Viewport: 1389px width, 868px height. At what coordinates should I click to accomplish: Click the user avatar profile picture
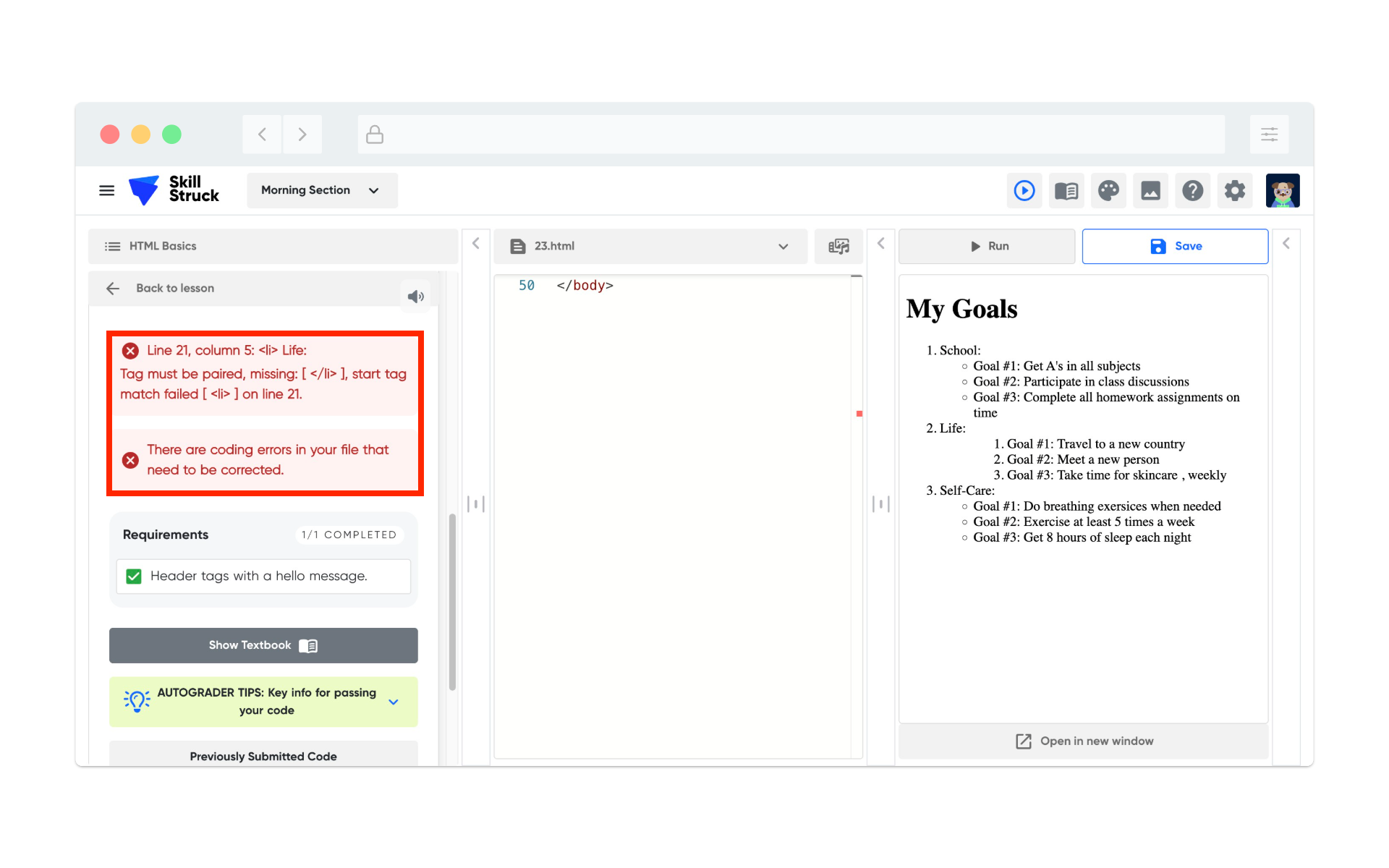(x=1282, y=191)
